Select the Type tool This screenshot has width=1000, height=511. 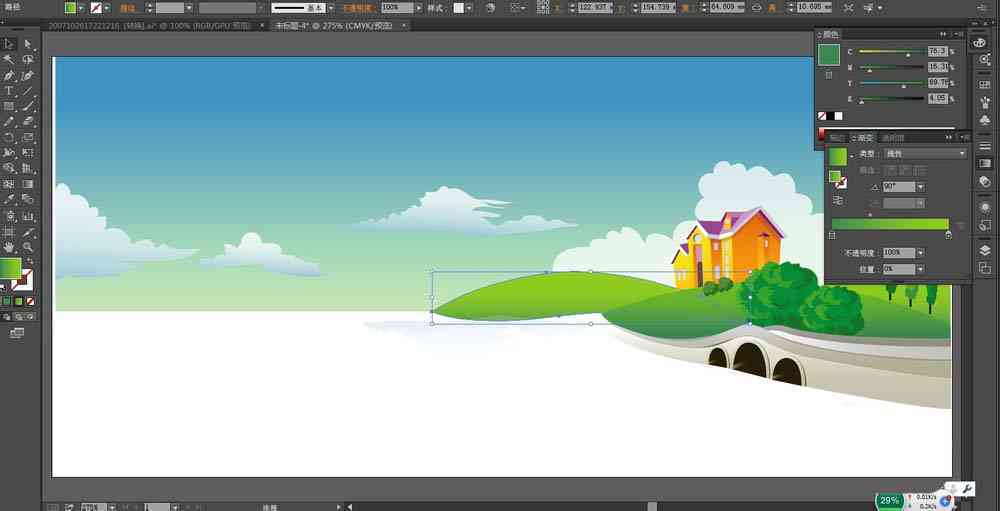pos(9,91)
